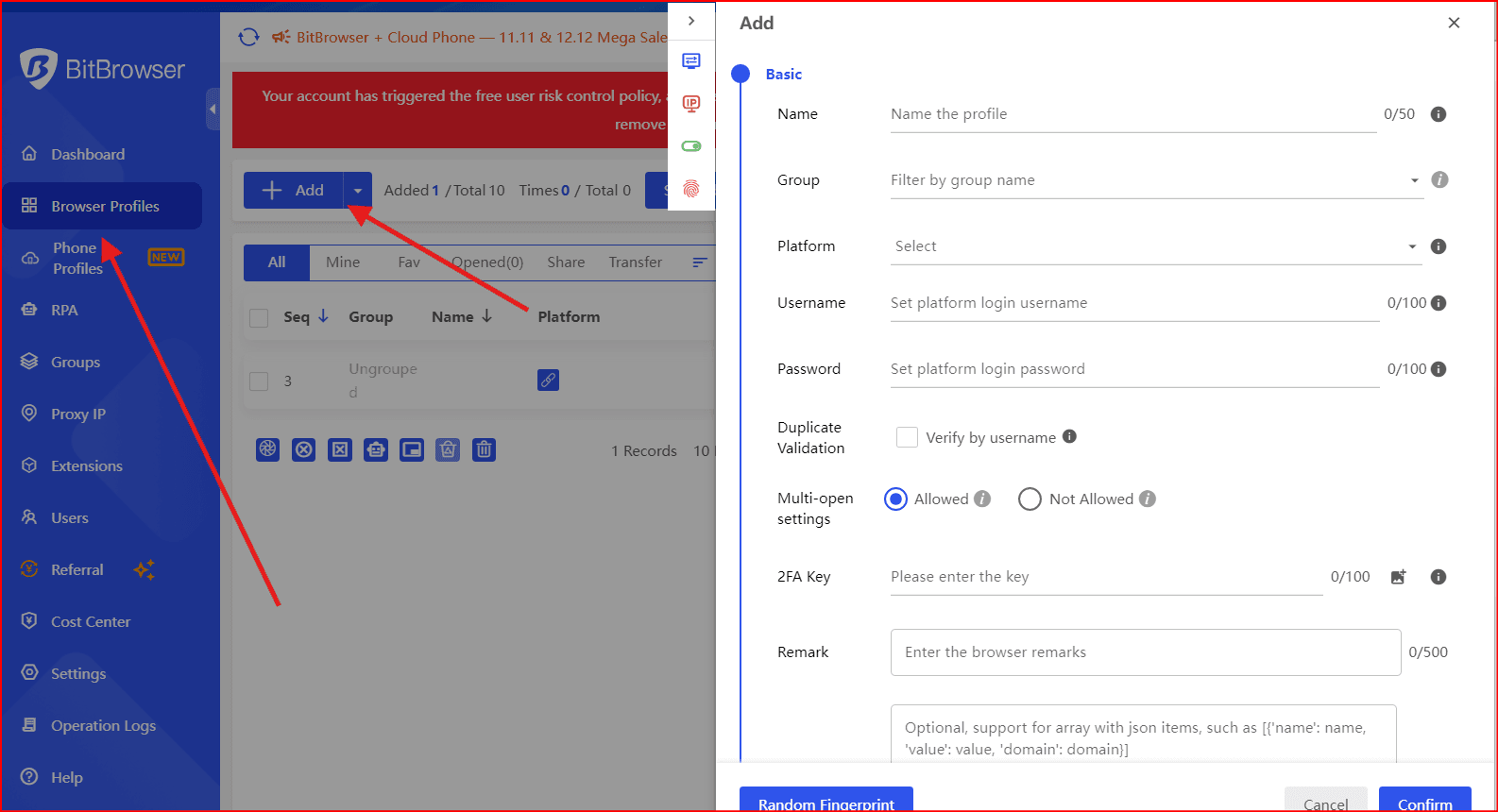Select Allowed multi-open radio button
Viewport: 1498px width, 812px height.
point(895,499)
